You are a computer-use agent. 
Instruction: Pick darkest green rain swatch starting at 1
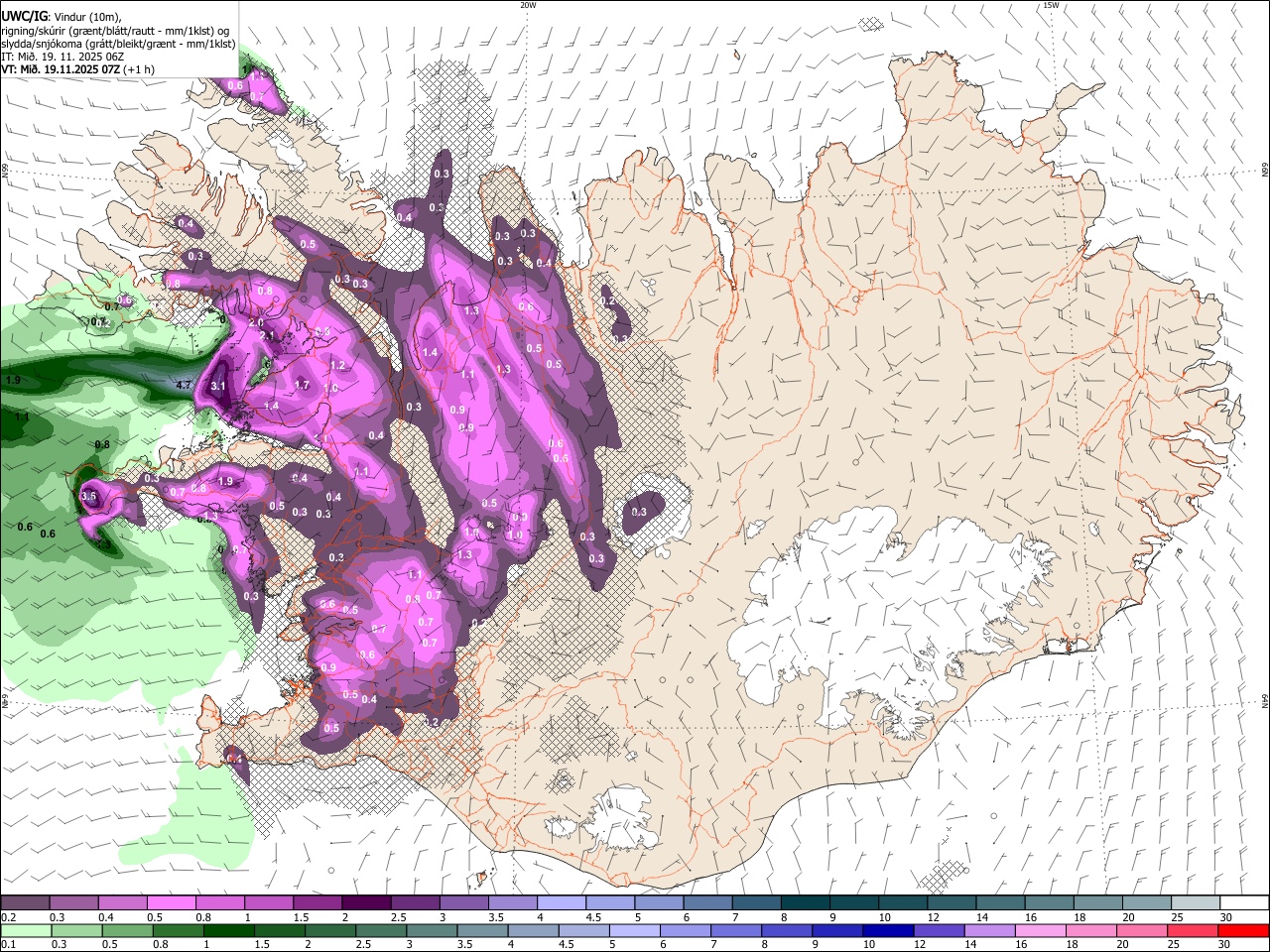[228, 930]
